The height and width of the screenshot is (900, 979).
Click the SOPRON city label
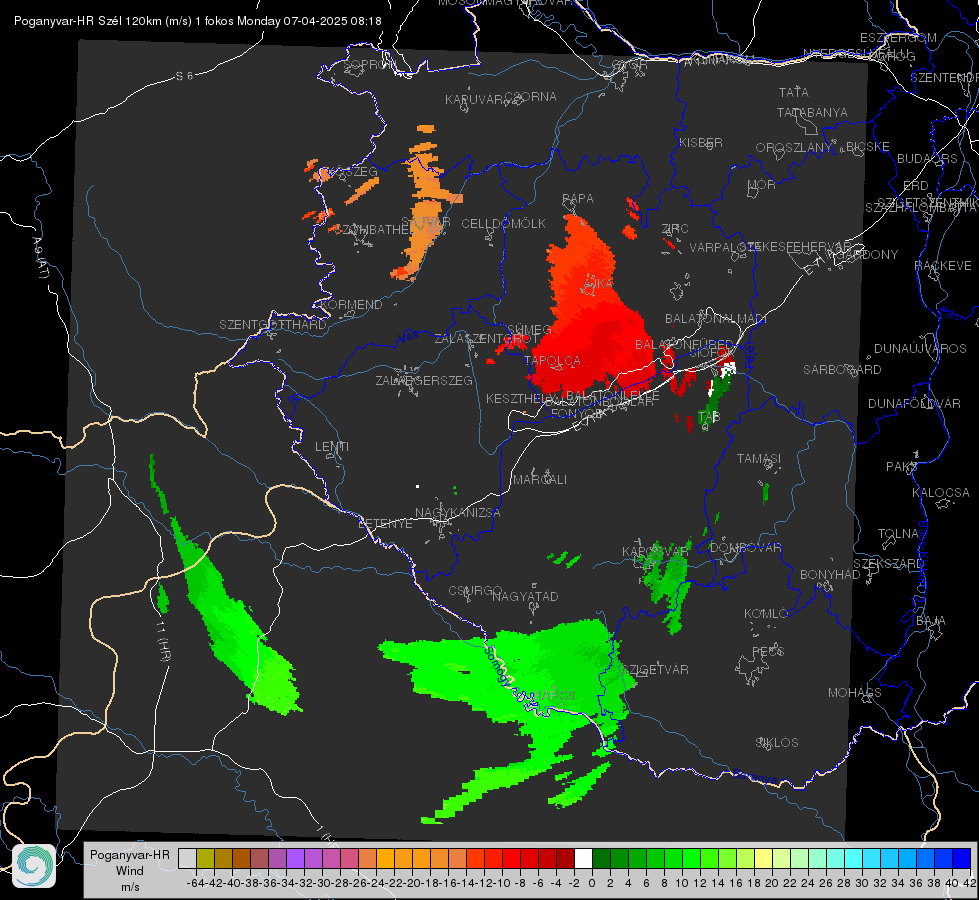point(369,64)
